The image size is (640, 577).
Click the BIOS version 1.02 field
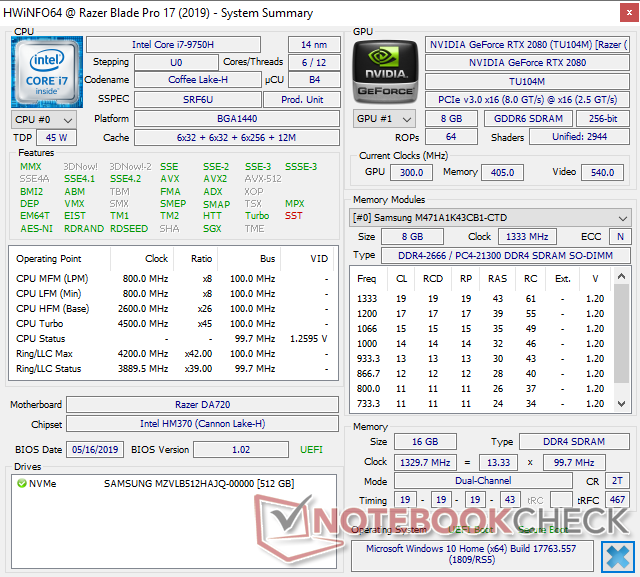[241, 449]
